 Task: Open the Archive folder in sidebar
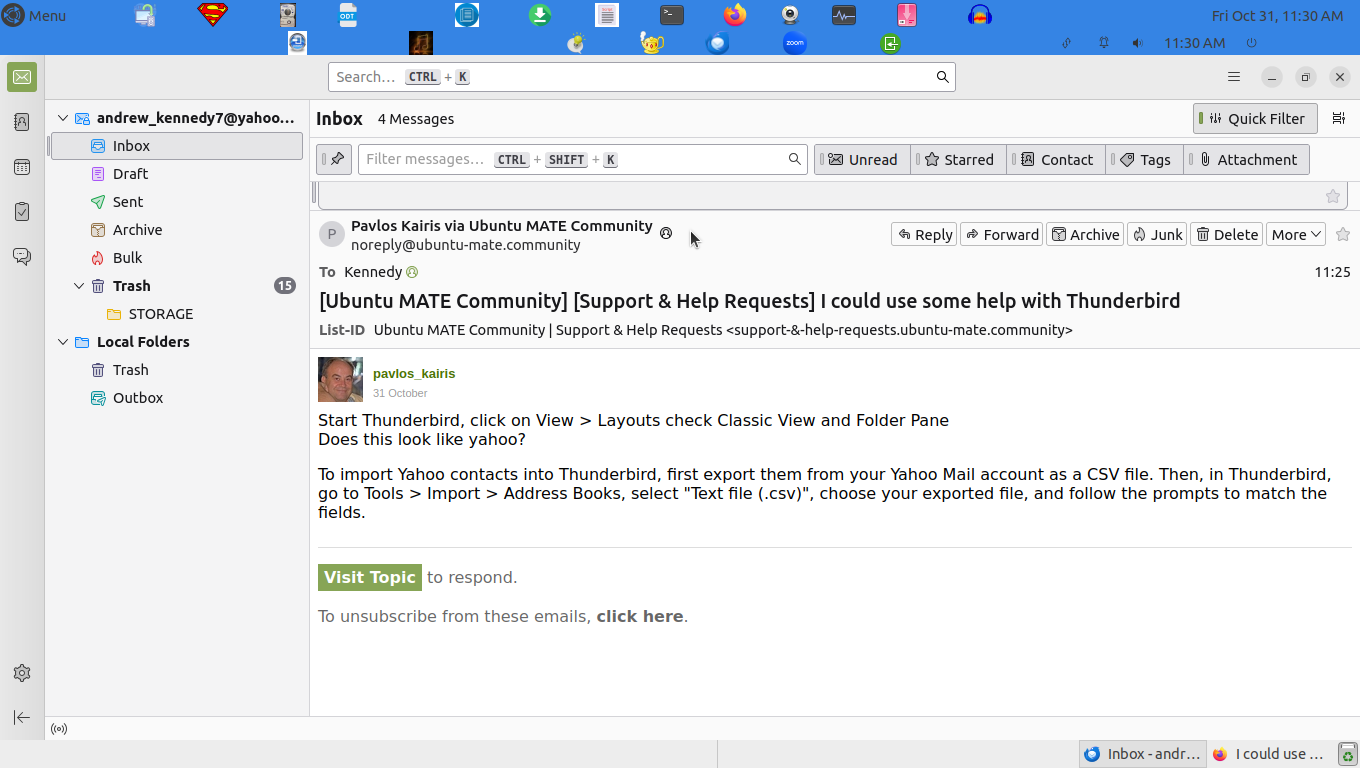137,230
